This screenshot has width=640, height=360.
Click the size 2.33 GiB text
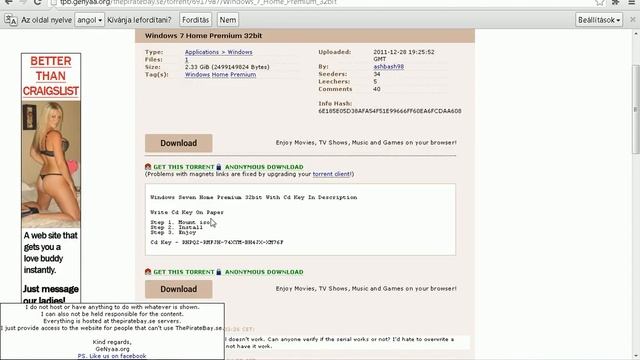(x=227, y=67)
